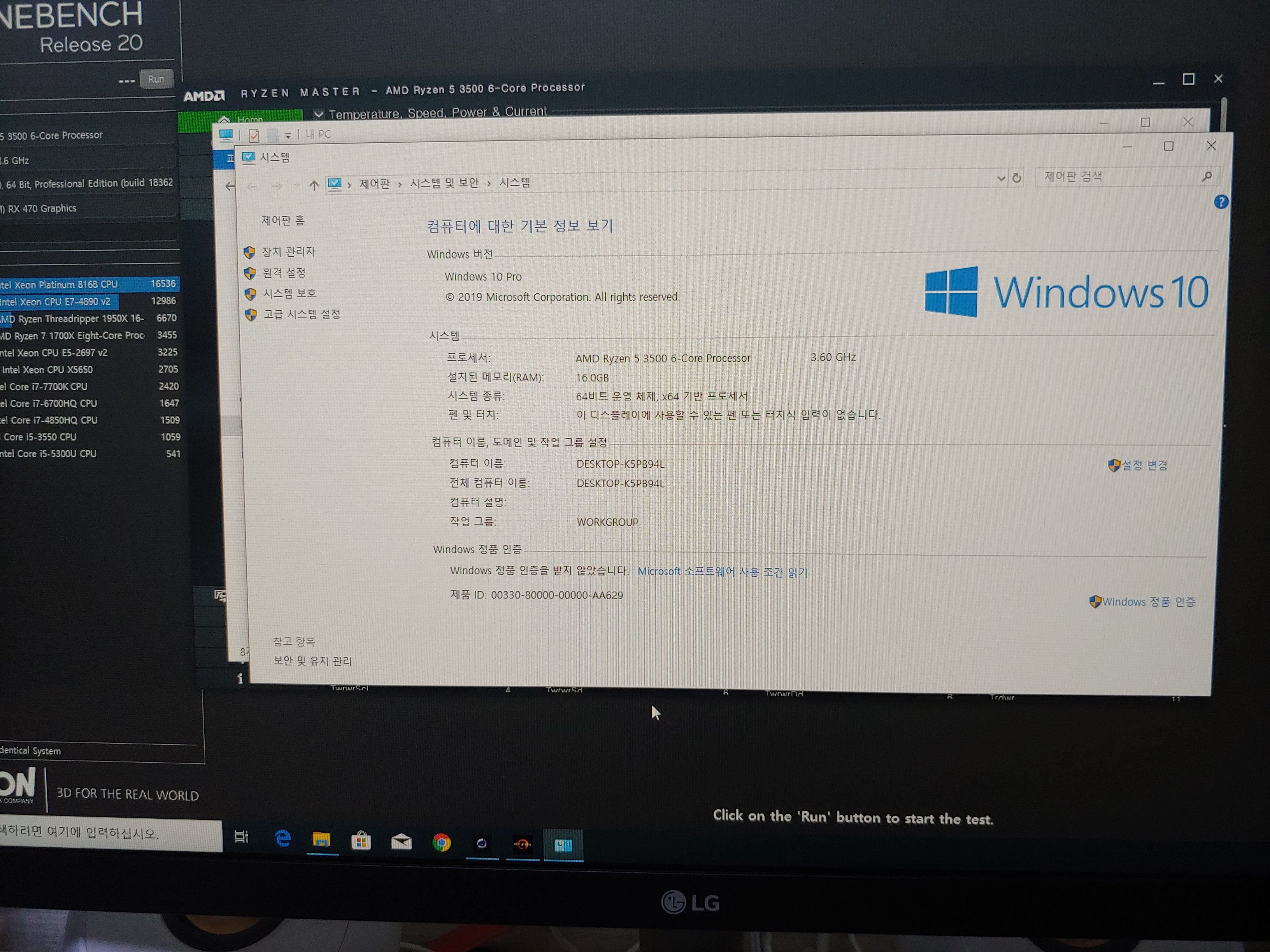Viewport: 1270px width, 952px height.
Task: Click the search magnifier icon in Control Panel
Action: 1207,177
